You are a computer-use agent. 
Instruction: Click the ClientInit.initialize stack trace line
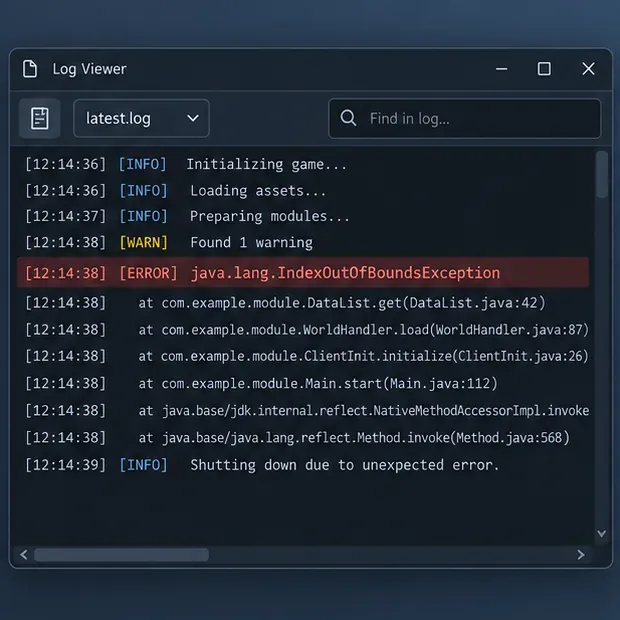tap(307, 356)
